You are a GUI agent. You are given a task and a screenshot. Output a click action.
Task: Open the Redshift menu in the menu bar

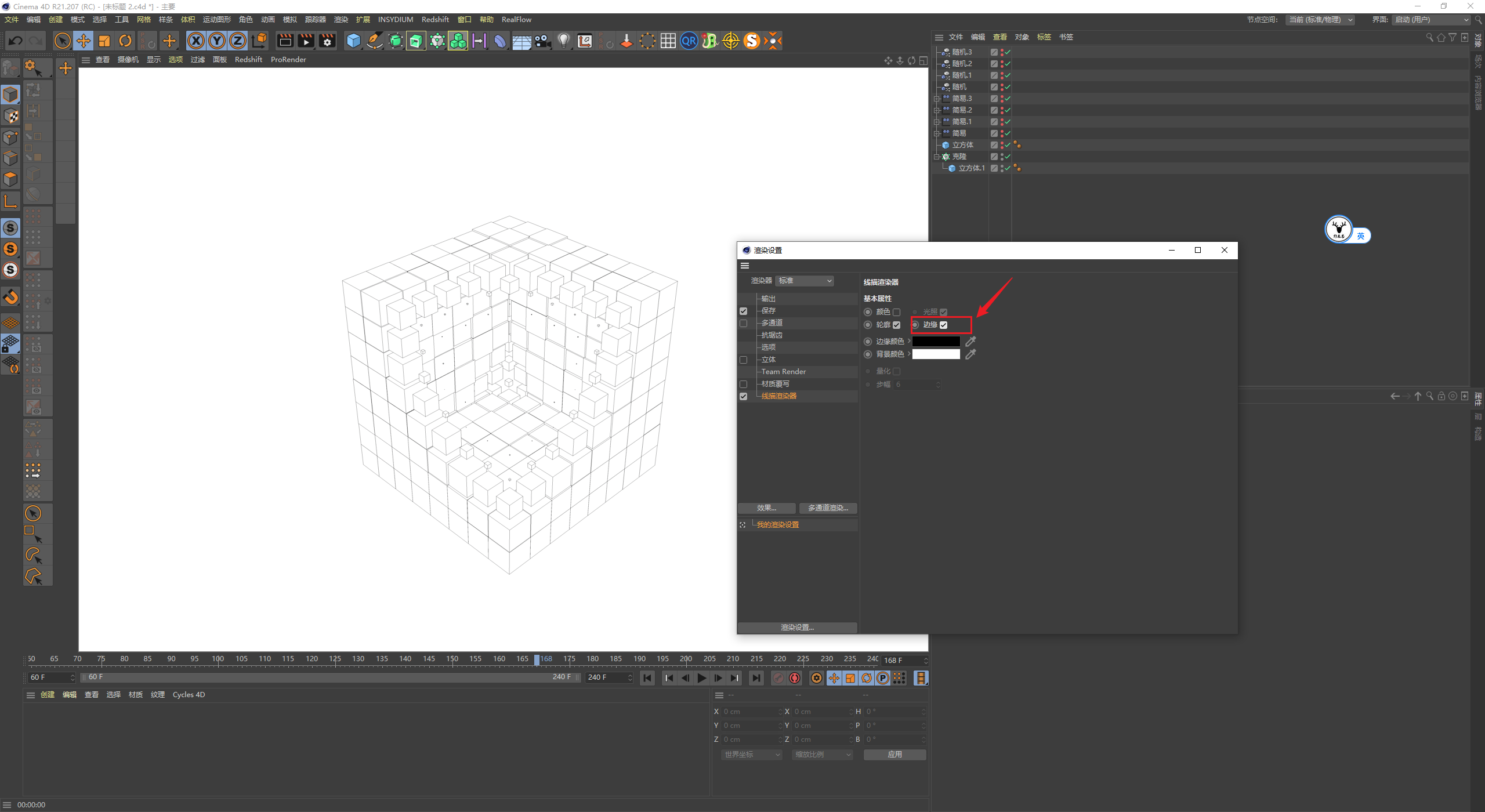435,20
